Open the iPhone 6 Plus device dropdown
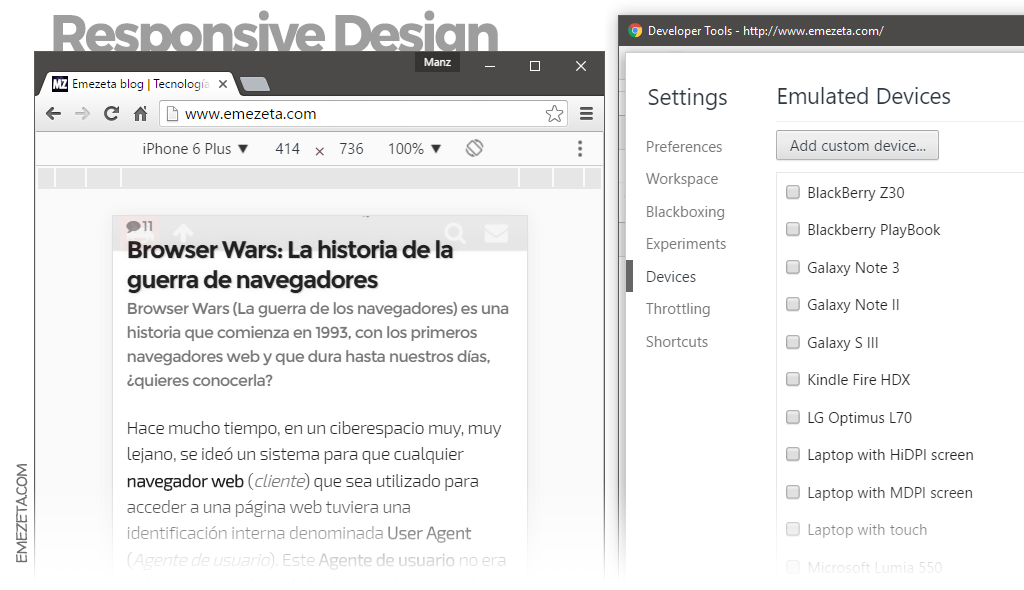 pos(195,148)
